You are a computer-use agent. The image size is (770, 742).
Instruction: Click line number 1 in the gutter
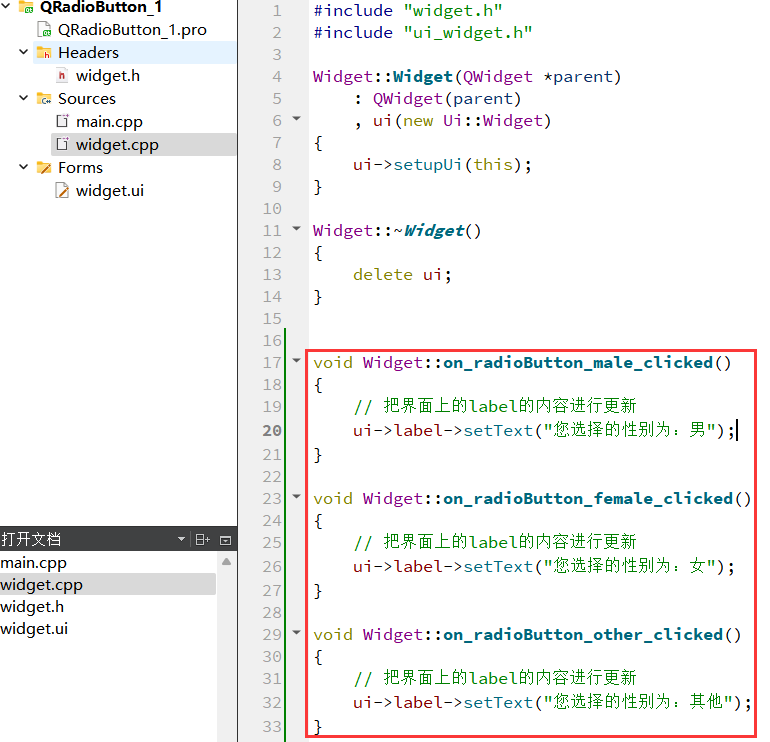pyautogui.click(x=277, y=10)
